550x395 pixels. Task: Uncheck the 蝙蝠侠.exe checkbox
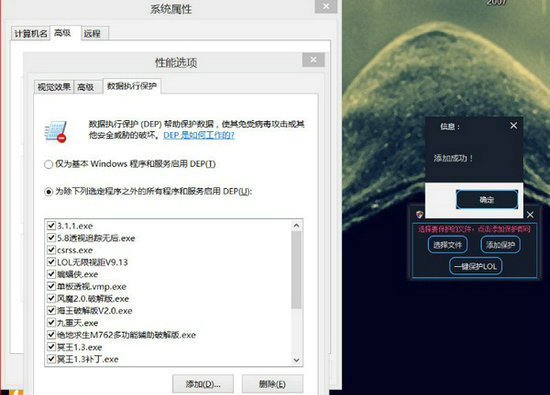pyautogui.click(x=51, y=274)
